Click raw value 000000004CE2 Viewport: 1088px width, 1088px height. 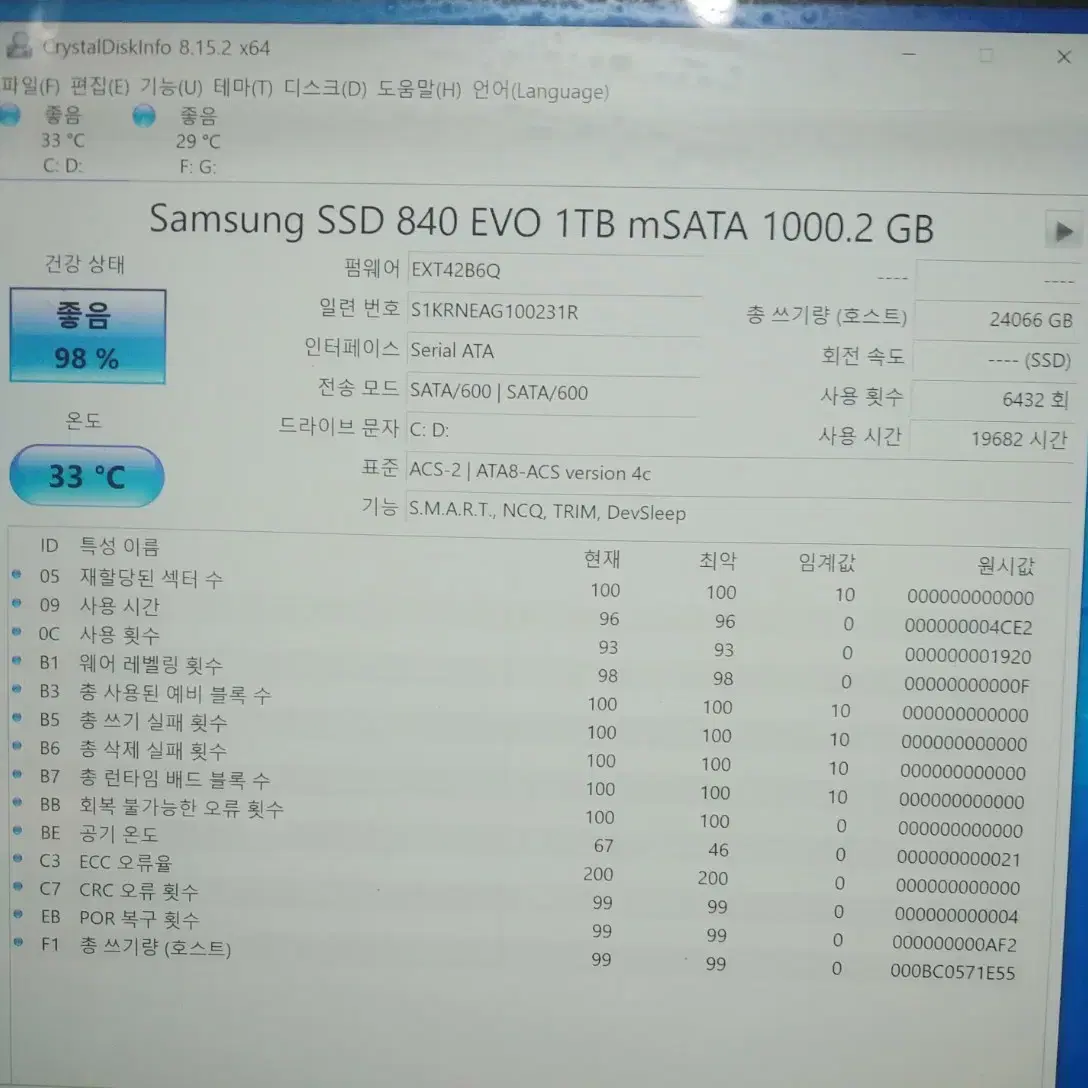click(x=968, y=627)
